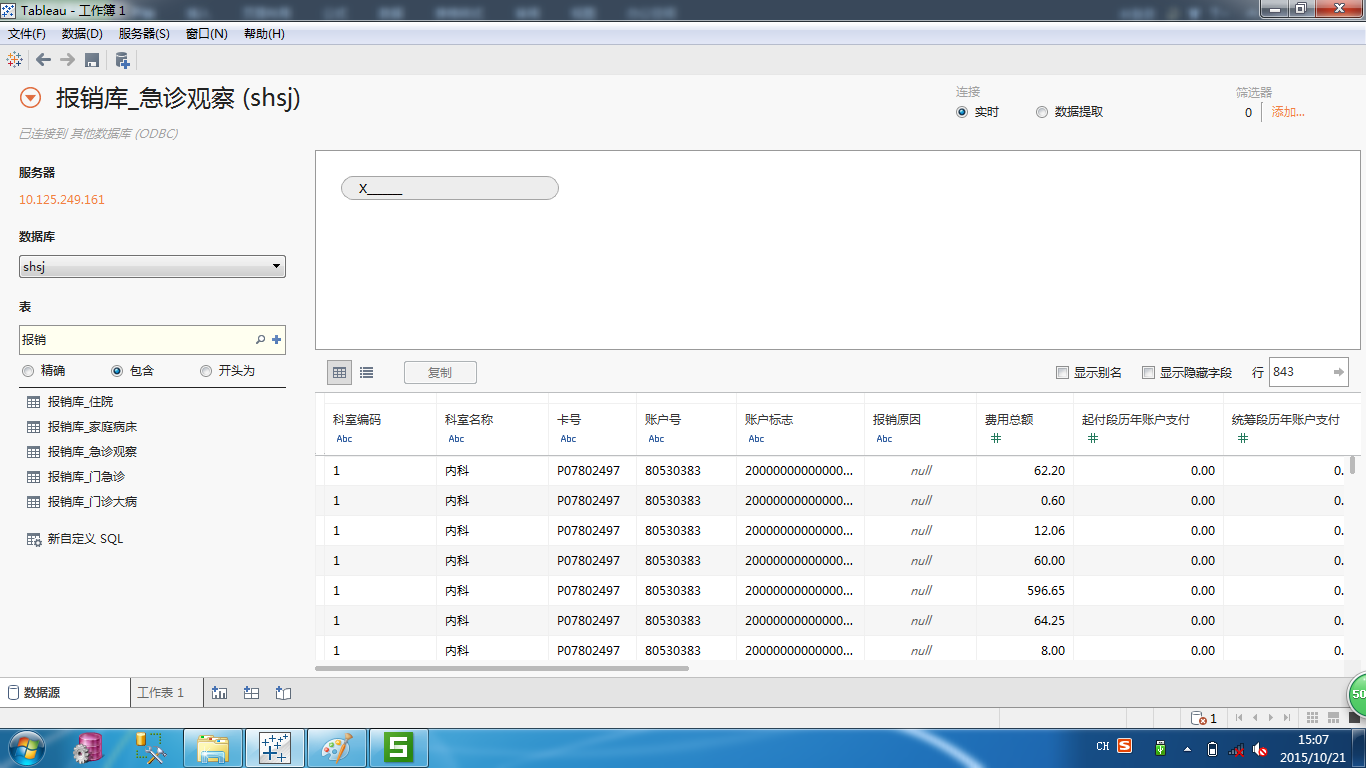
Task: Switch to the 工作表 1 tab
Action: (161, 692)
